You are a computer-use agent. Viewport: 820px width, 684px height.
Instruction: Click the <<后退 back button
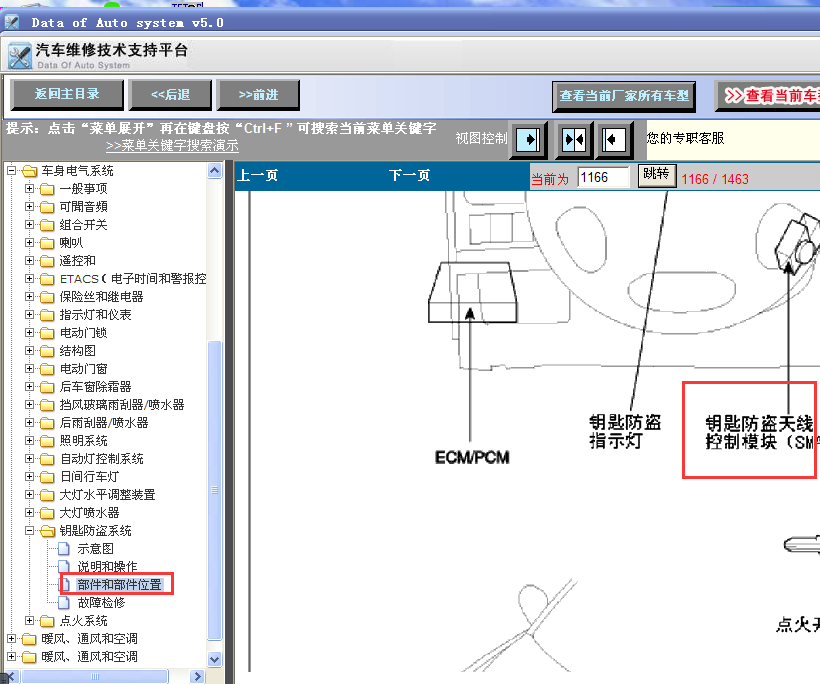click(x=170, y=95)
